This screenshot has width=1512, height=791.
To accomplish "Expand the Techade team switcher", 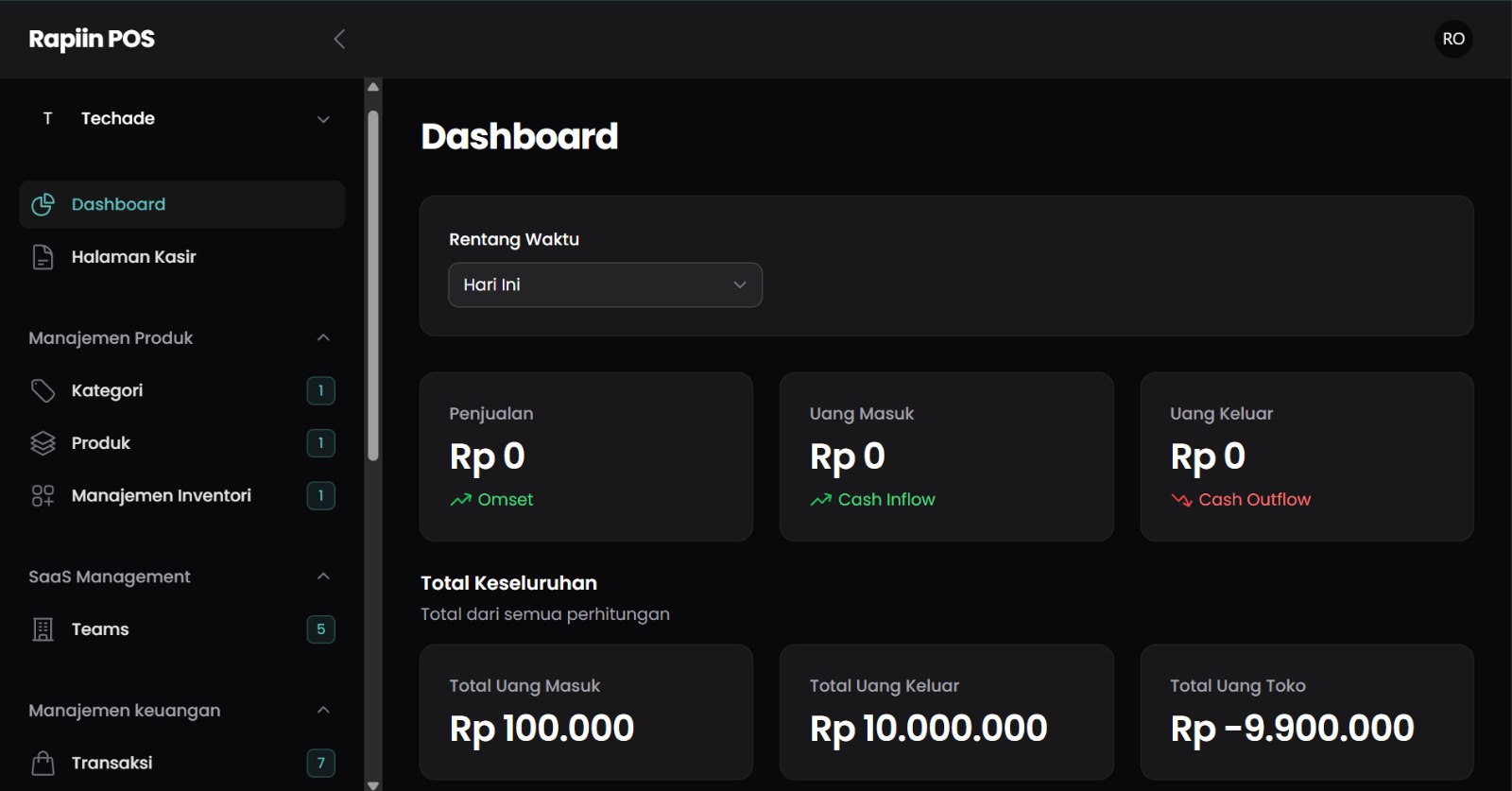I will pyautogui.click(x=323, y=119).
